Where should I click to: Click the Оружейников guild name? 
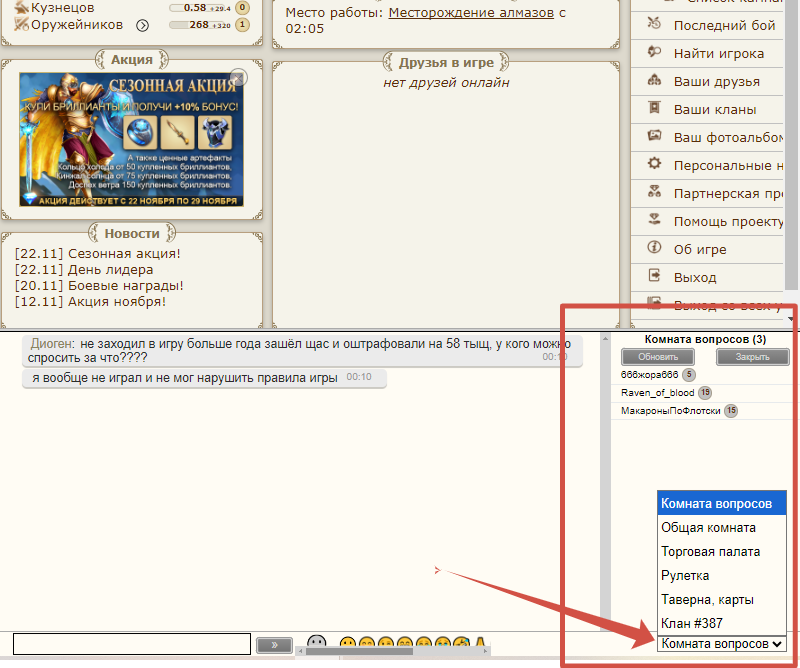pyautogui.click(x=77, y=24)
